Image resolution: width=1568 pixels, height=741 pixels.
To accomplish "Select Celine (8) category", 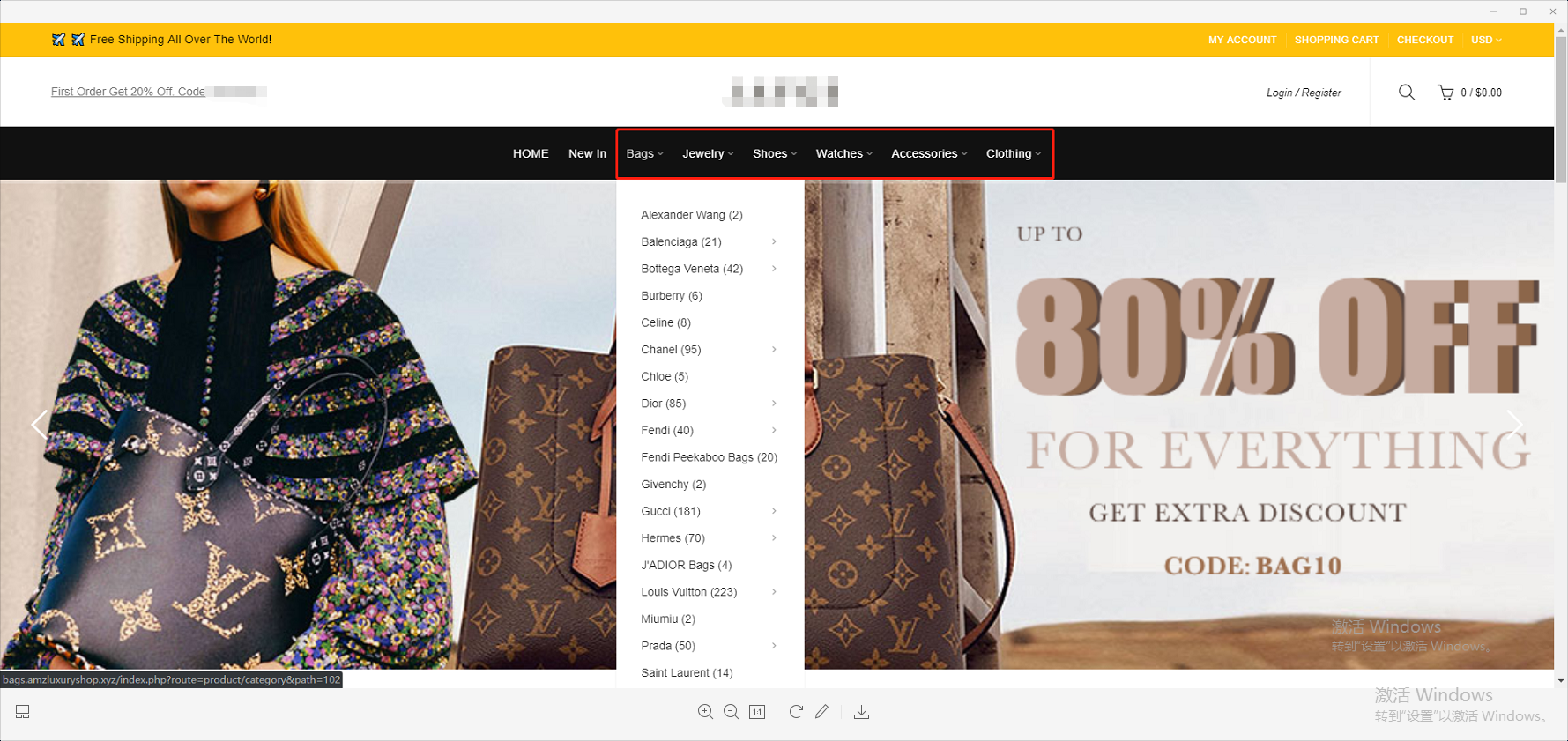I will click(665, 322).
